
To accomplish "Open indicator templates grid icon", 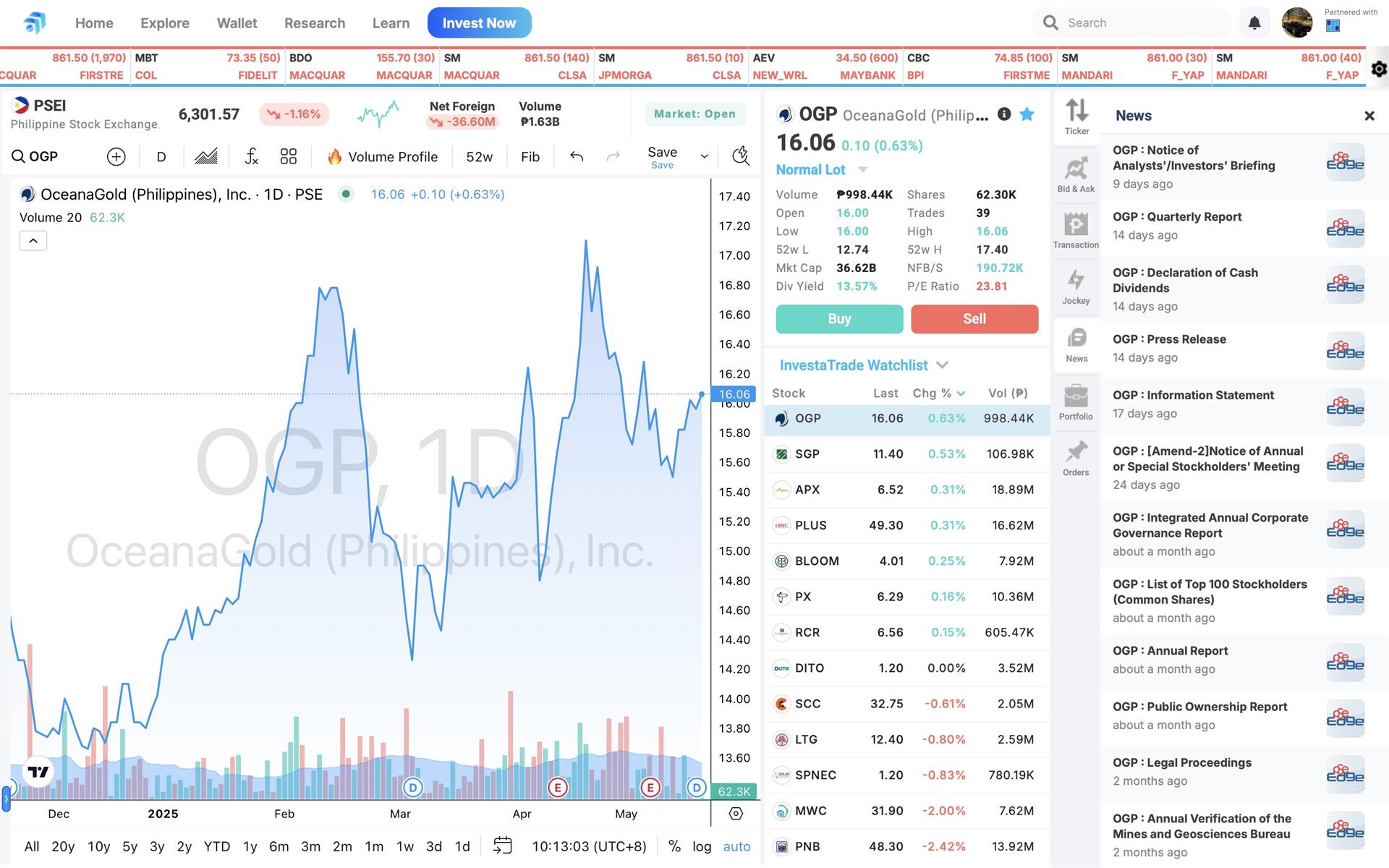I will click(x=289, y=156).
